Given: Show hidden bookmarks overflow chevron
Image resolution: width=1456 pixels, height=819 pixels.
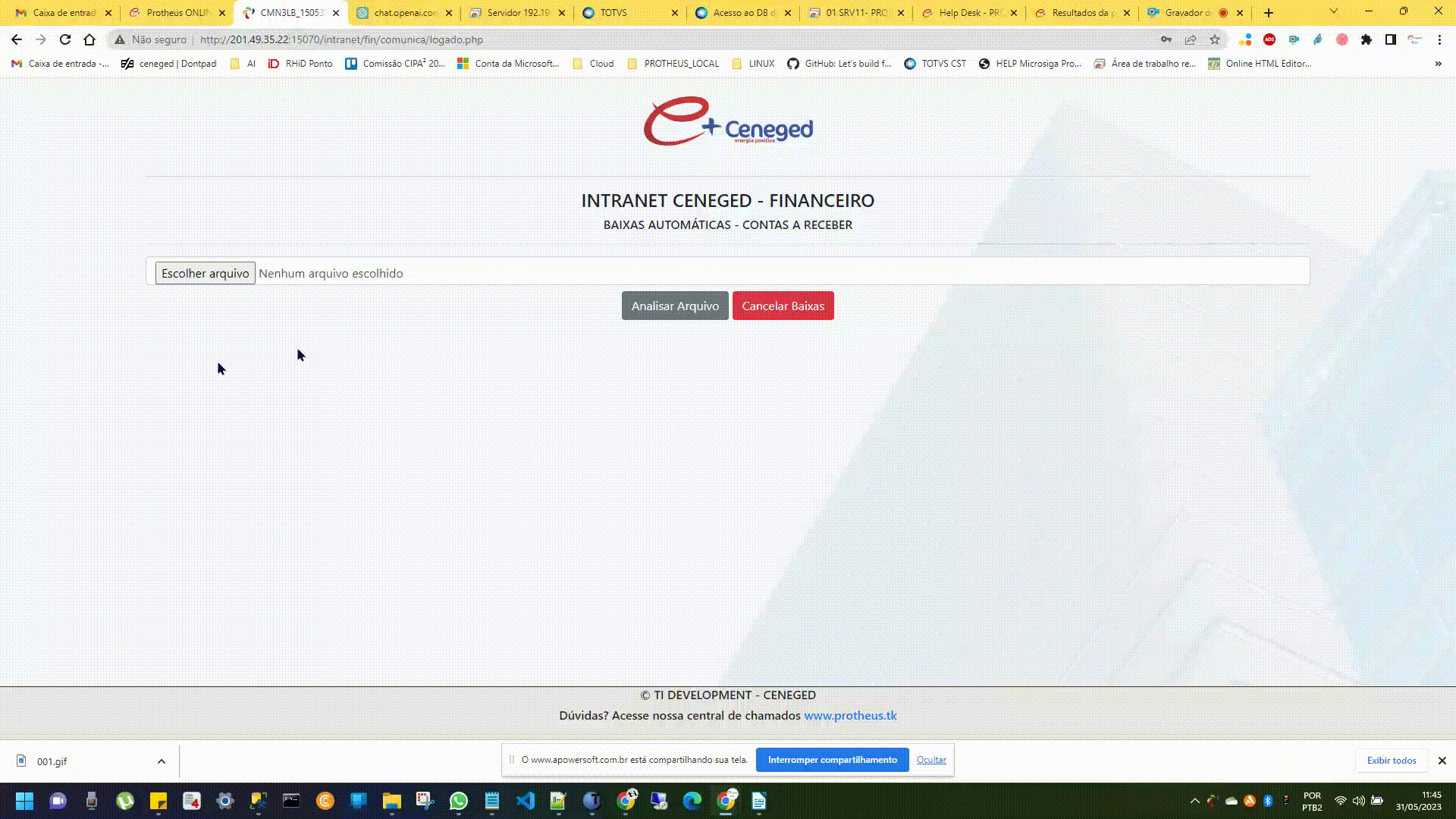Looking at the screenshot, I should click(x=1438, y=64).
